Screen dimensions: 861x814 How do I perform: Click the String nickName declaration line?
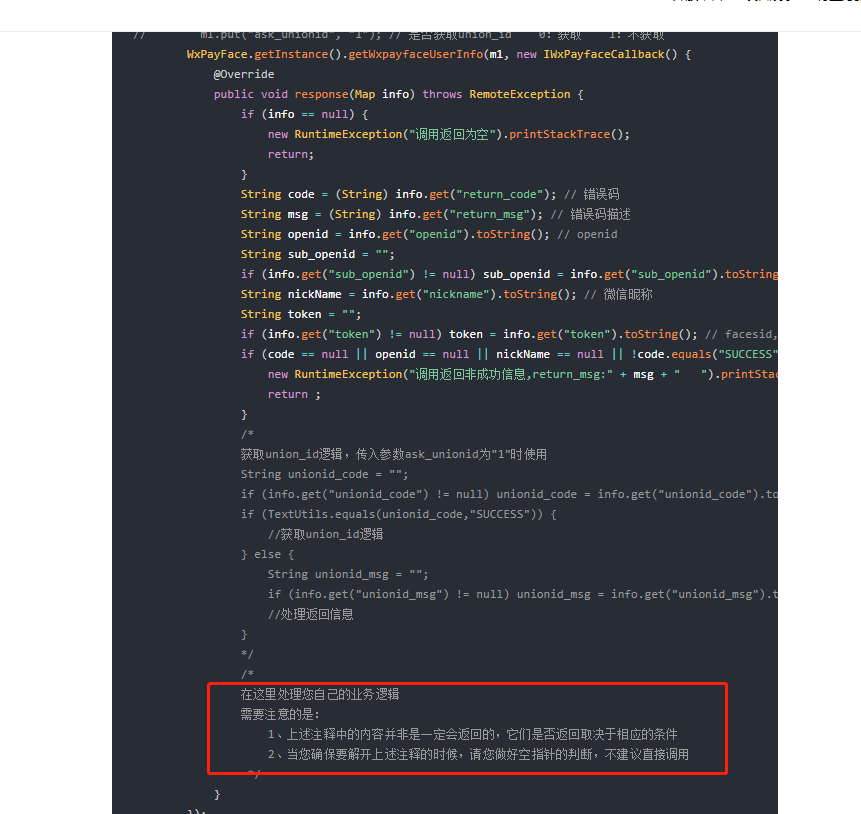coord(446,294)
